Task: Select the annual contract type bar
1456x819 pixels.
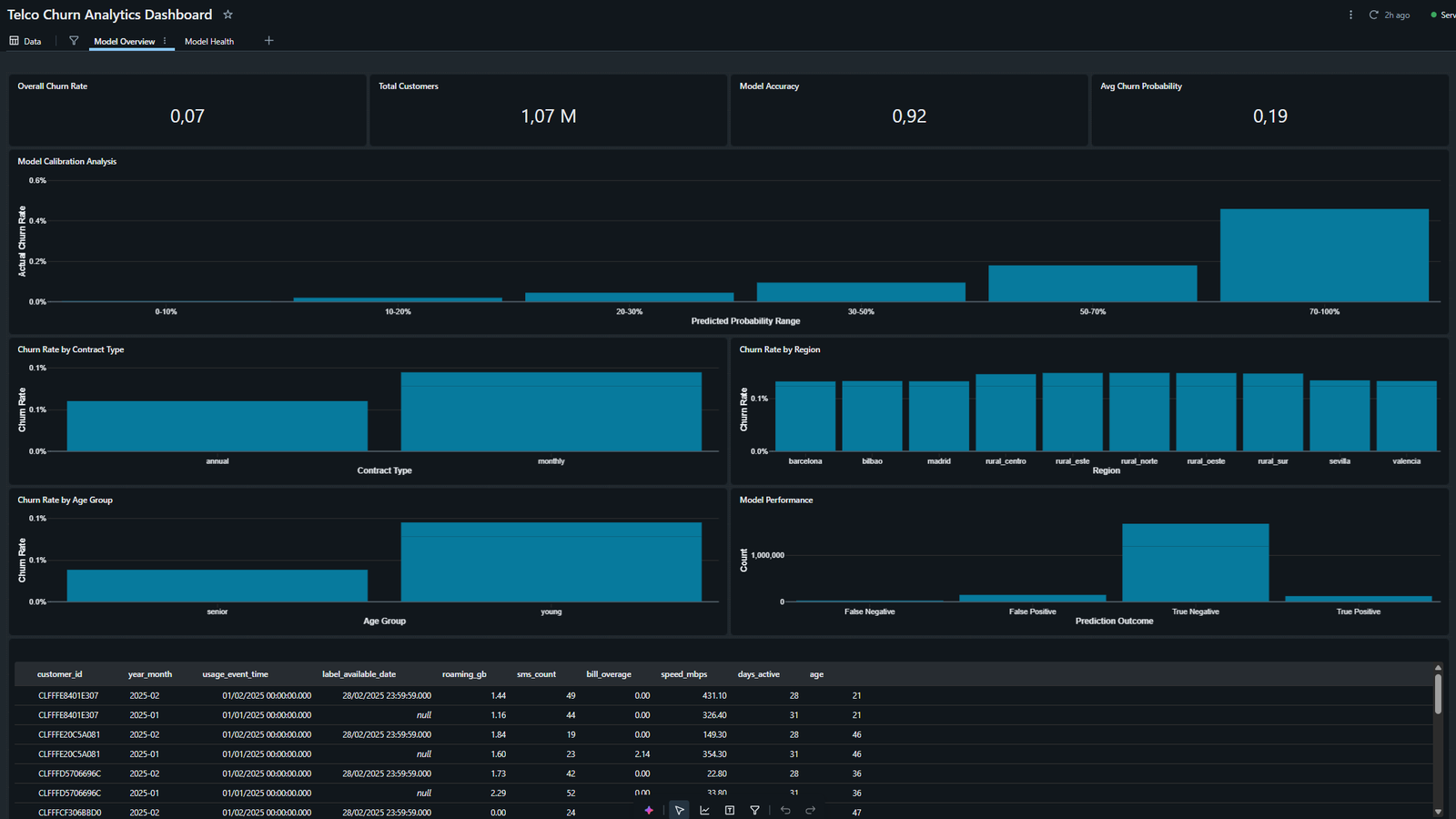Action: tap(217, 426)
